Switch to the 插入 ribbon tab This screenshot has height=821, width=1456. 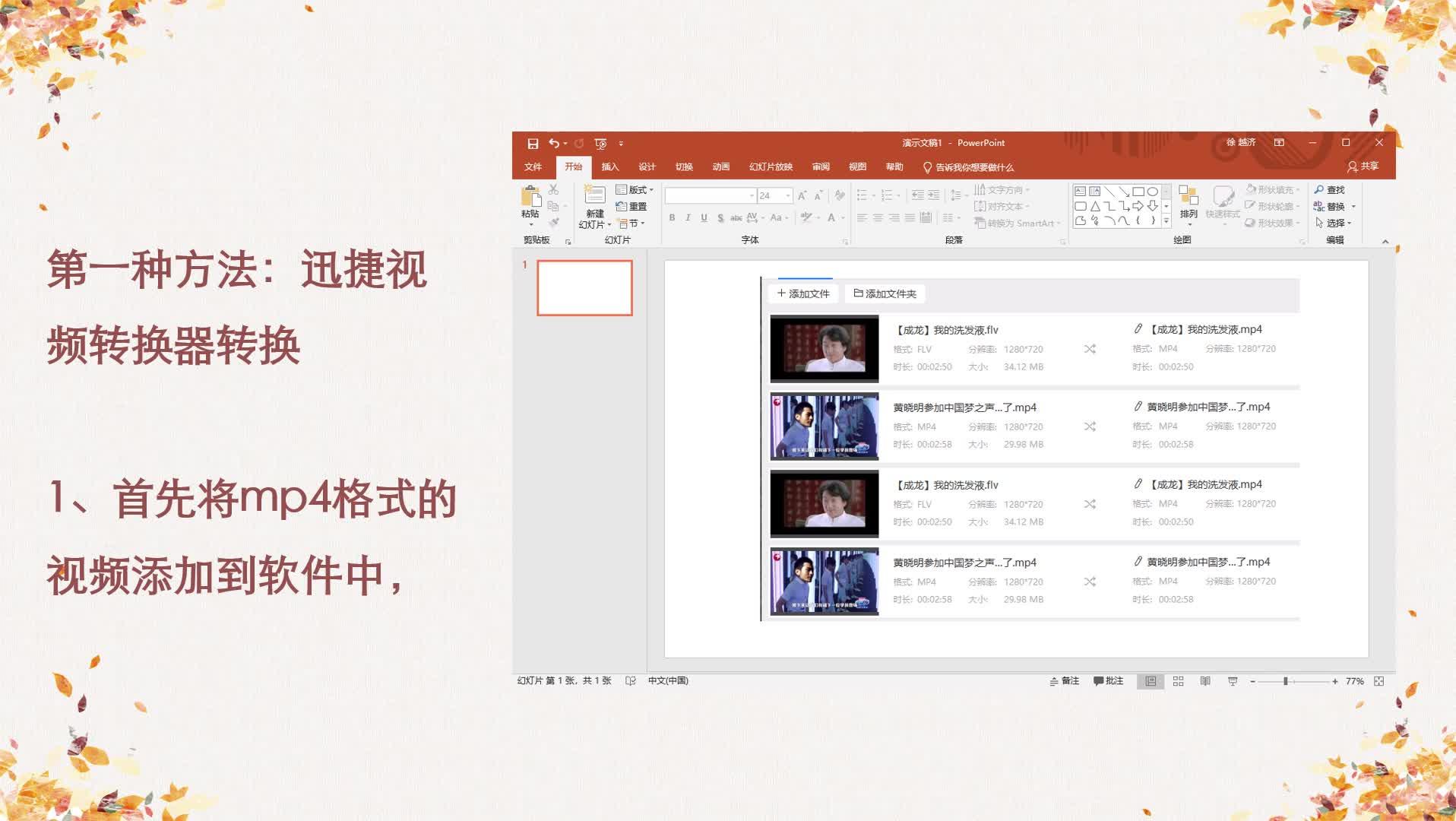coord(610,166)
